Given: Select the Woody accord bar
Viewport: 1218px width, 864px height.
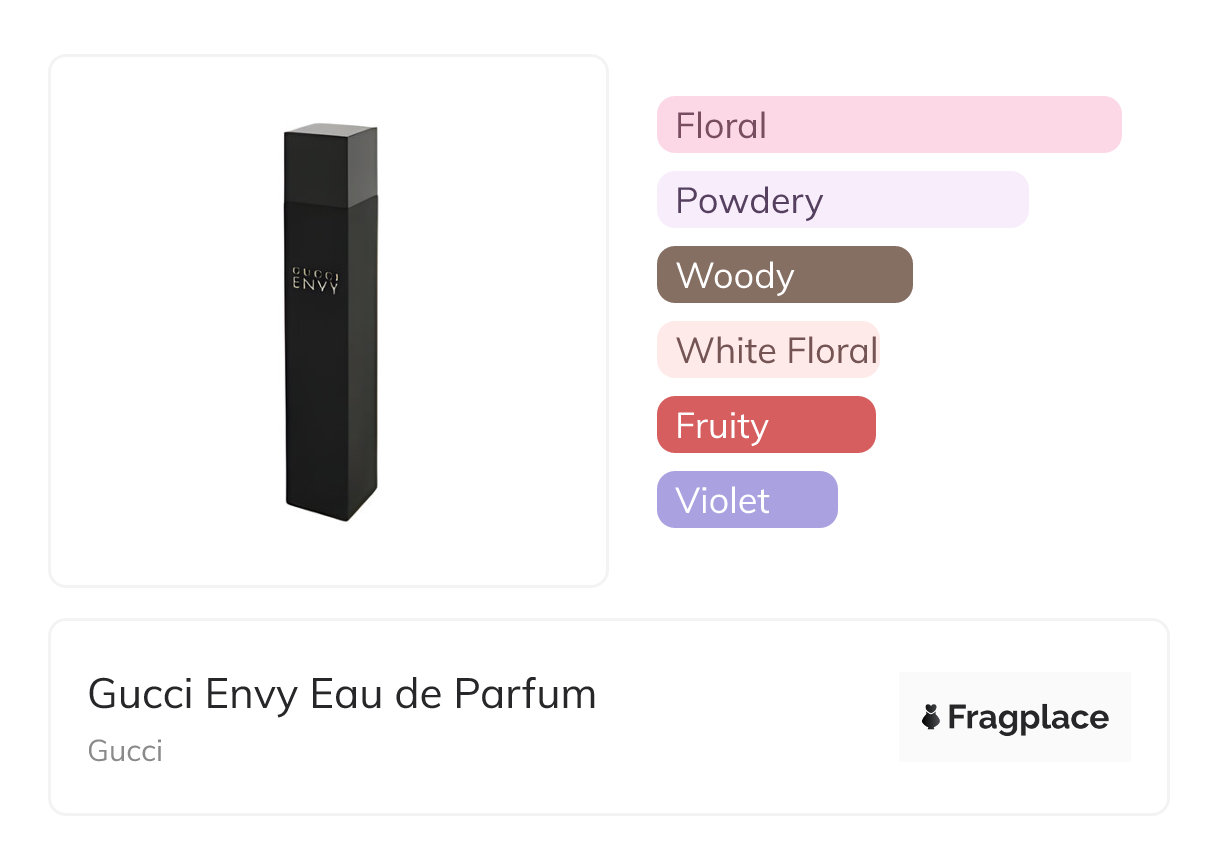Looking at the screenshot, I should [785, 275].
